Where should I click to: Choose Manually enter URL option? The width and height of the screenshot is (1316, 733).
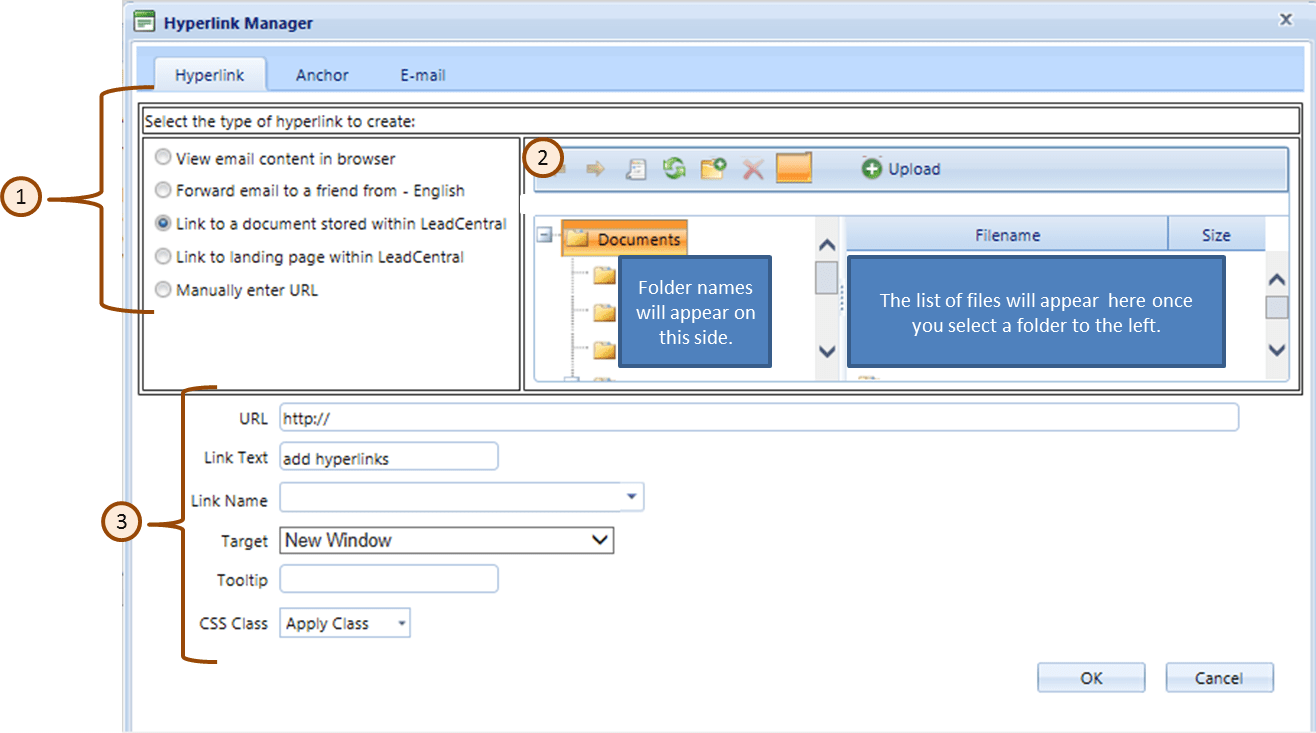[x=162, y=290]
